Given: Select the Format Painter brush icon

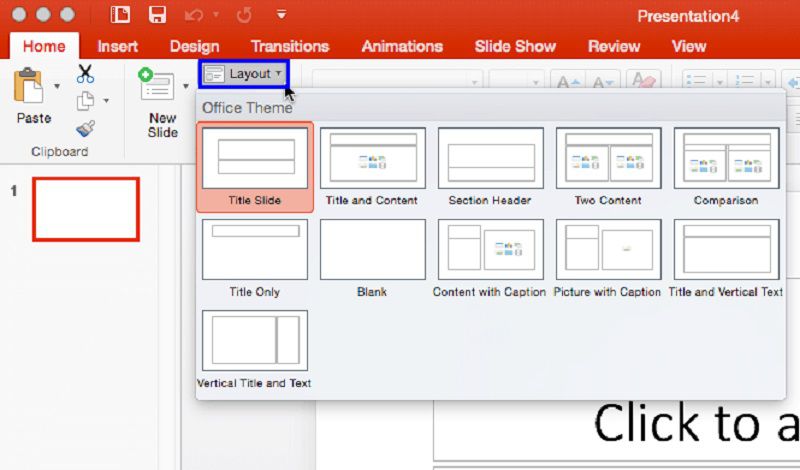Looking at the screenshot, I should point(85,128).
